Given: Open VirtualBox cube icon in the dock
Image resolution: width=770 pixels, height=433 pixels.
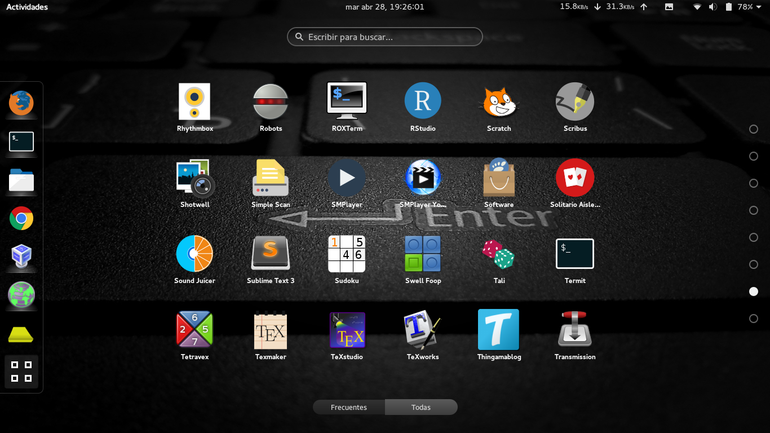Looking at the screenshot, I should (x=21, y=256).
